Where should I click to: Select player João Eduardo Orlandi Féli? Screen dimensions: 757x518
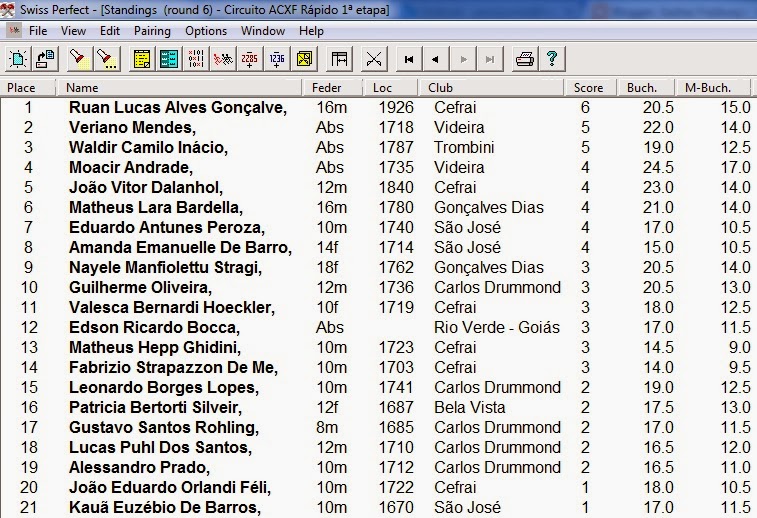[x=170, y=488]
